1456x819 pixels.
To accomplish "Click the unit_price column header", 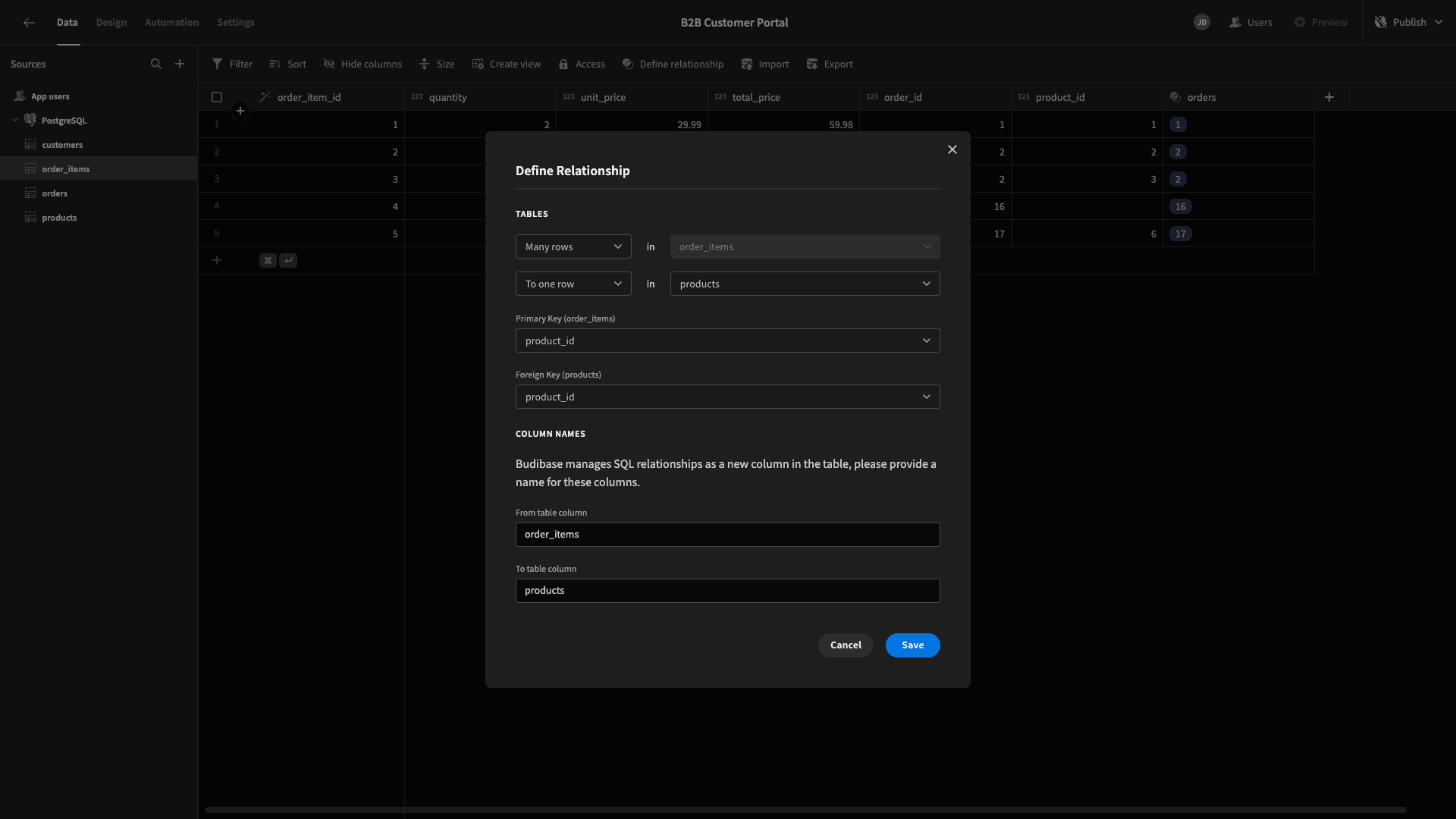I will (632, 97).
